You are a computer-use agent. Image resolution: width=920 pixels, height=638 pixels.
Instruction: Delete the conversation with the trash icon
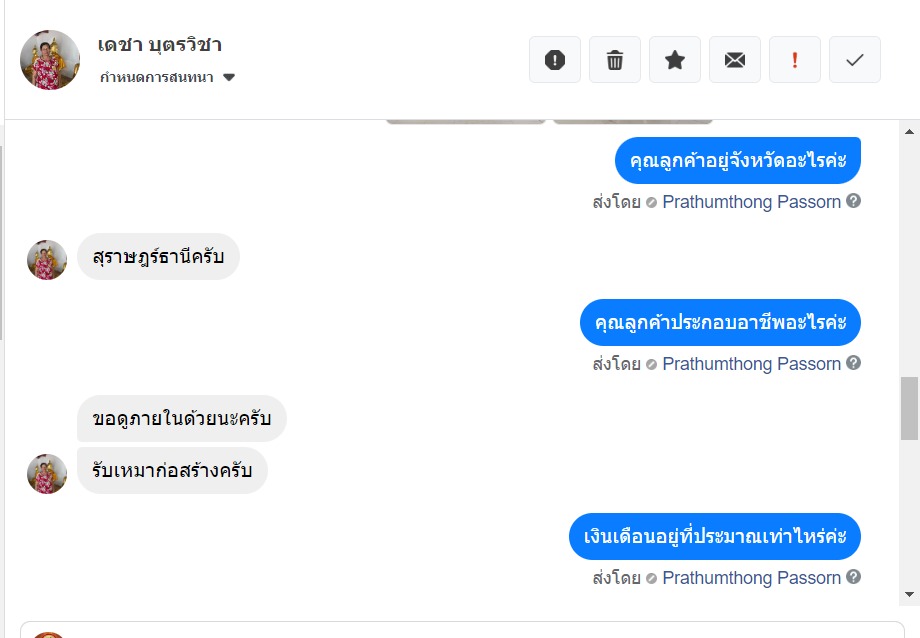coord(615,60)
